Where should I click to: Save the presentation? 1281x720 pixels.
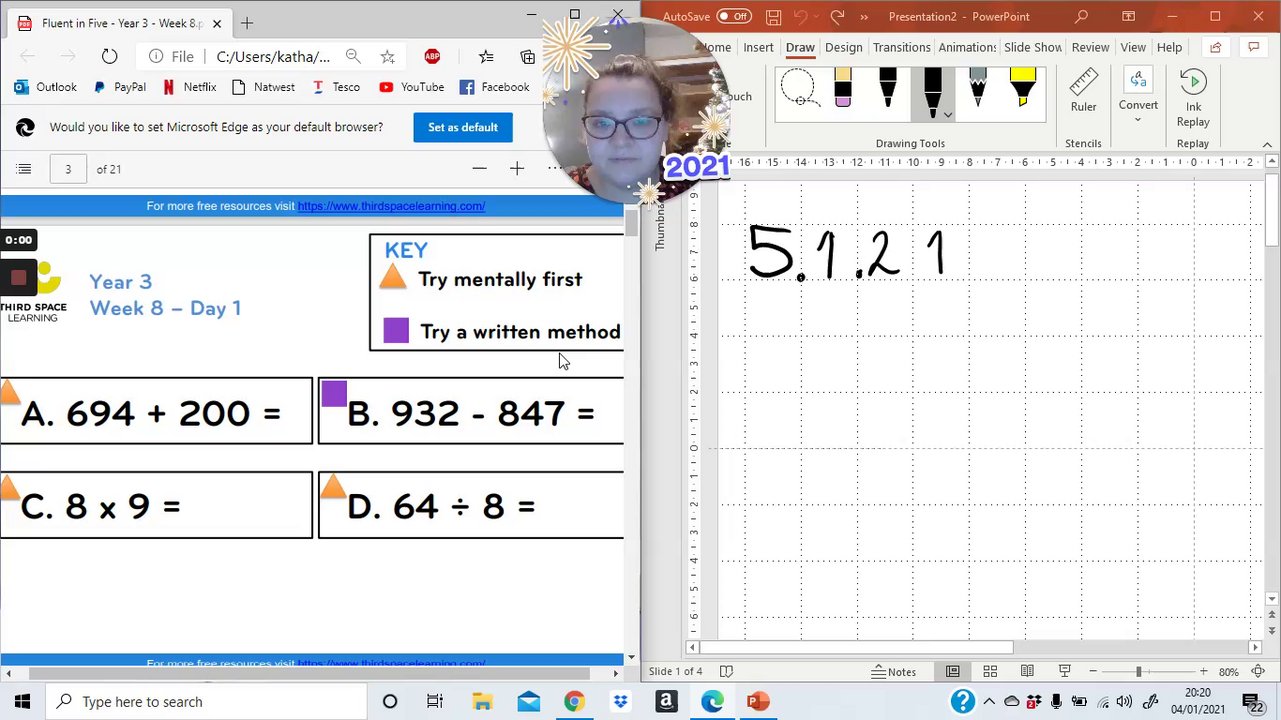click(x=773, y=16)
